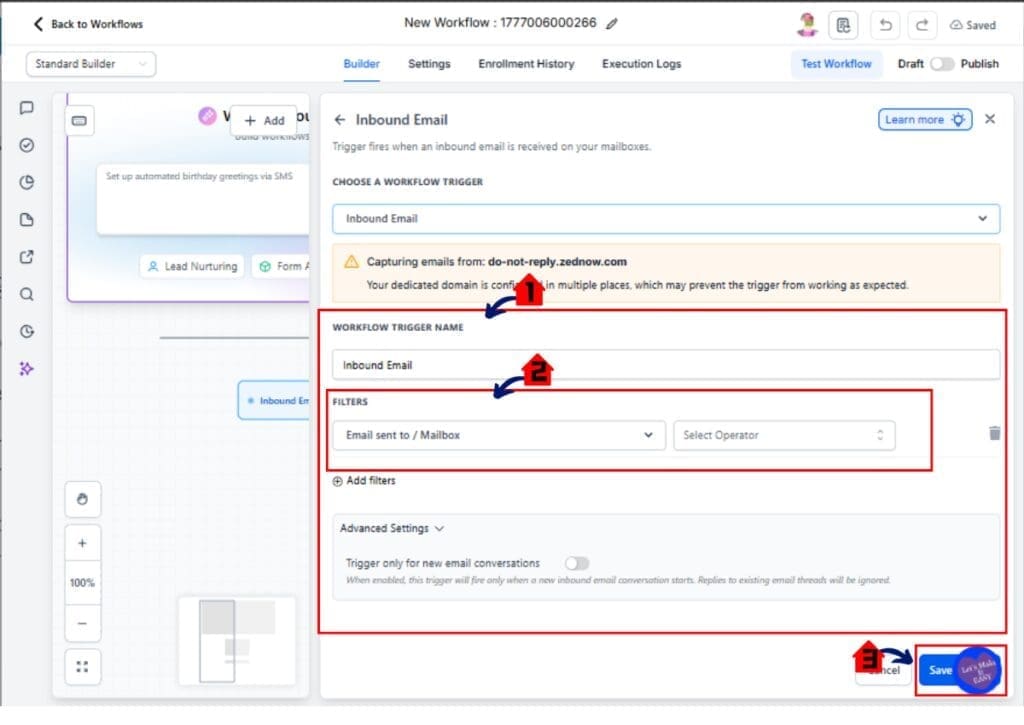Image resolution: width=1024 pixels, height=725 pixels.
Task: Select the comments icon in left sidebar
Action: point(28,108)
